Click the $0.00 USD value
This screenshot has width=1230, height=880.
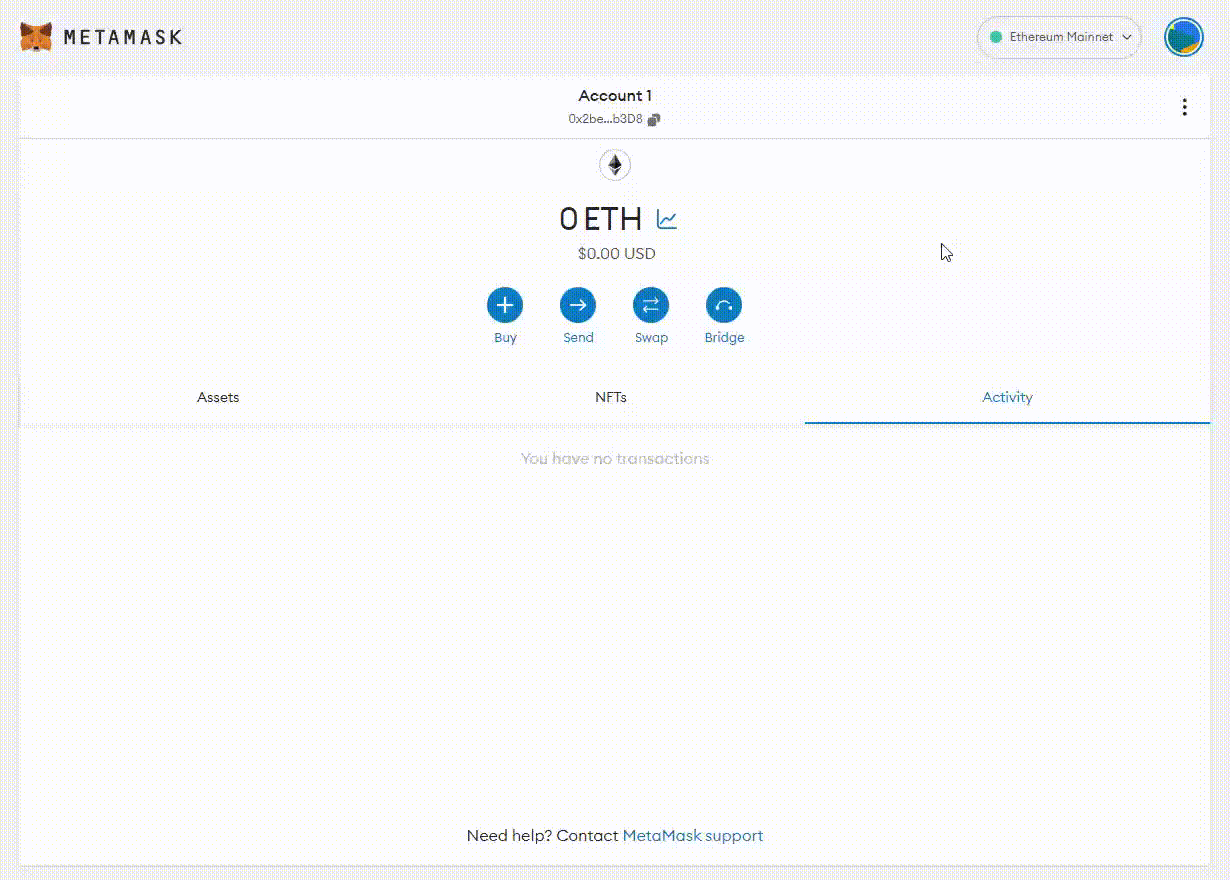pyautogui.click(x=616, y=254)
